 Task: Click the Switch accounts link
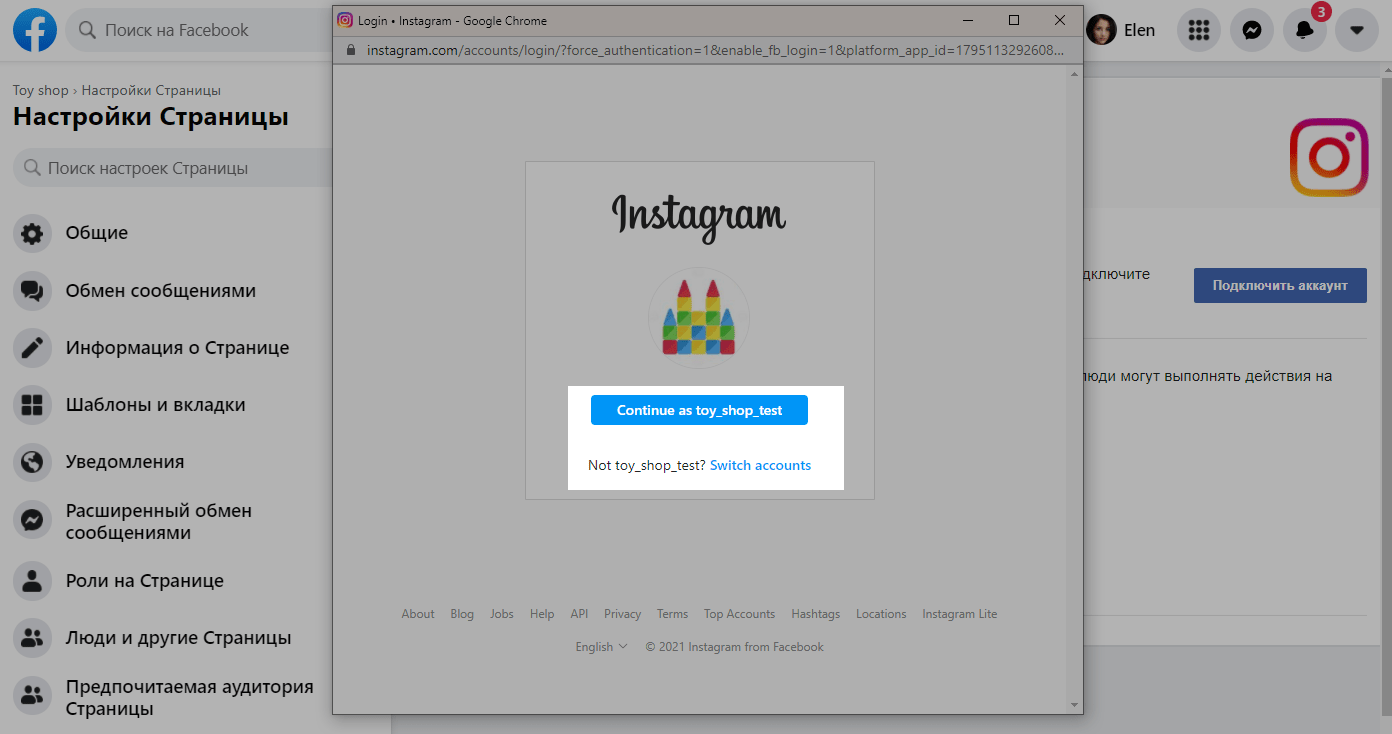760,465
